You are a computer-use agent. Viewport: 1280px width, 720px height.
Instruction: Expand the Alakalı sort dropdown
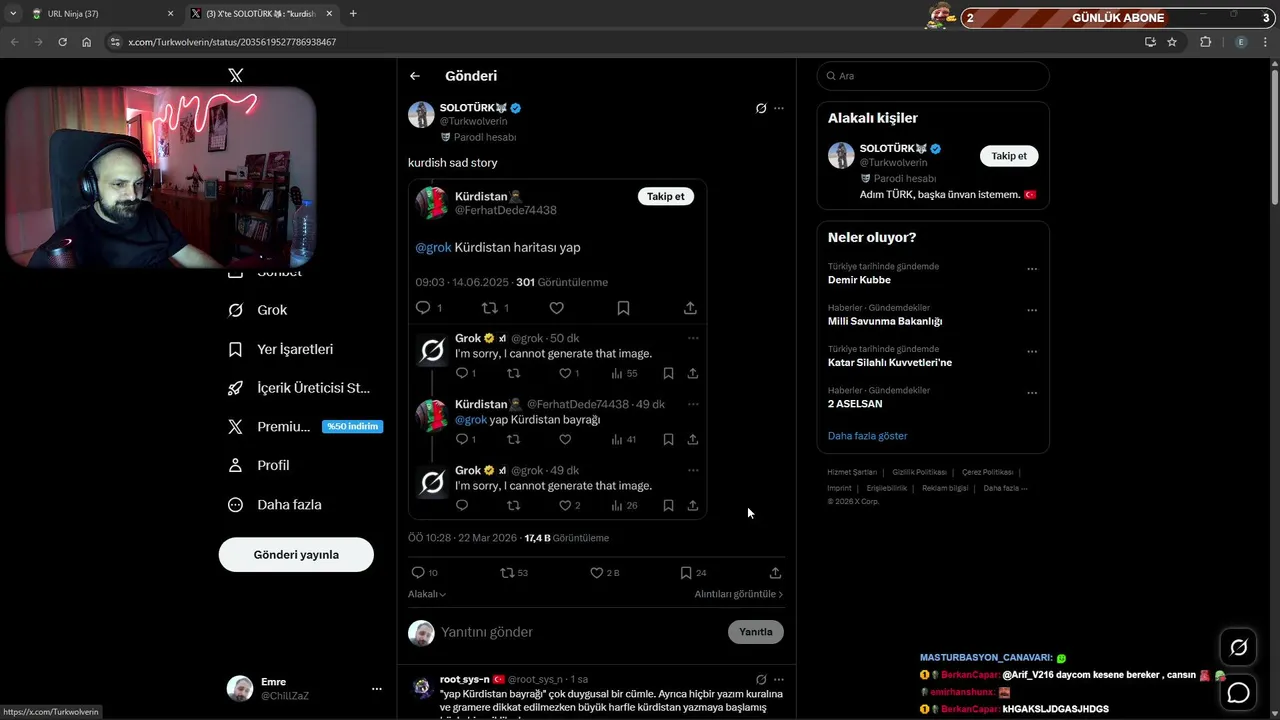tap(427, 594)
